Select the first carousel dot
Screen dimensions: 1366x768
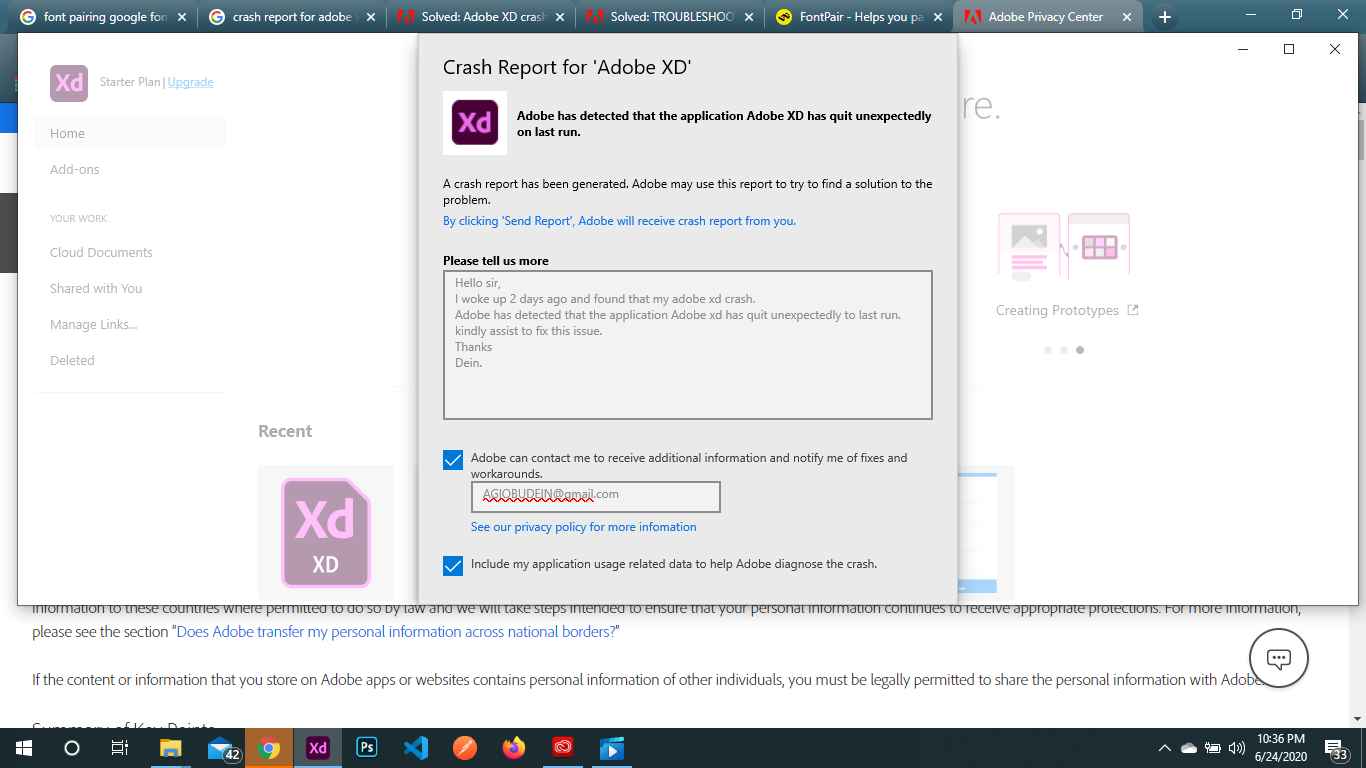(x=1048, y=350)
